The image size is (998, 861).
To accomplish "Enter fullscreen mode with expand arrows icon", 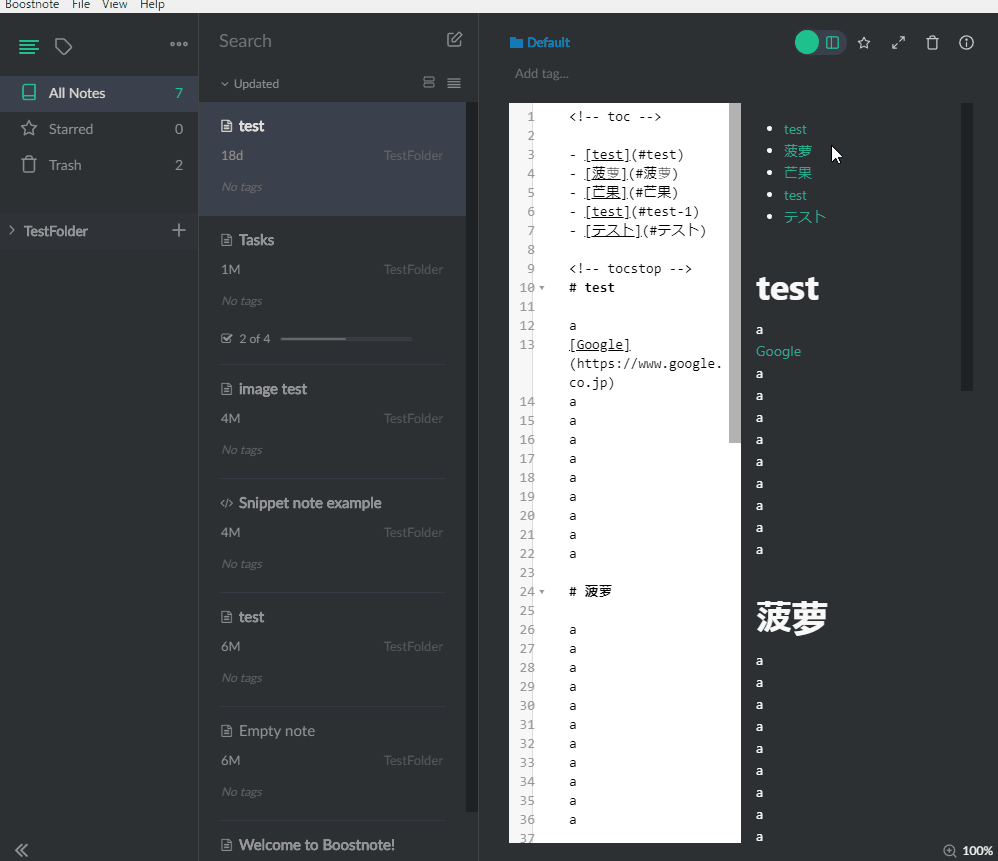I will [x=898, y=43].
